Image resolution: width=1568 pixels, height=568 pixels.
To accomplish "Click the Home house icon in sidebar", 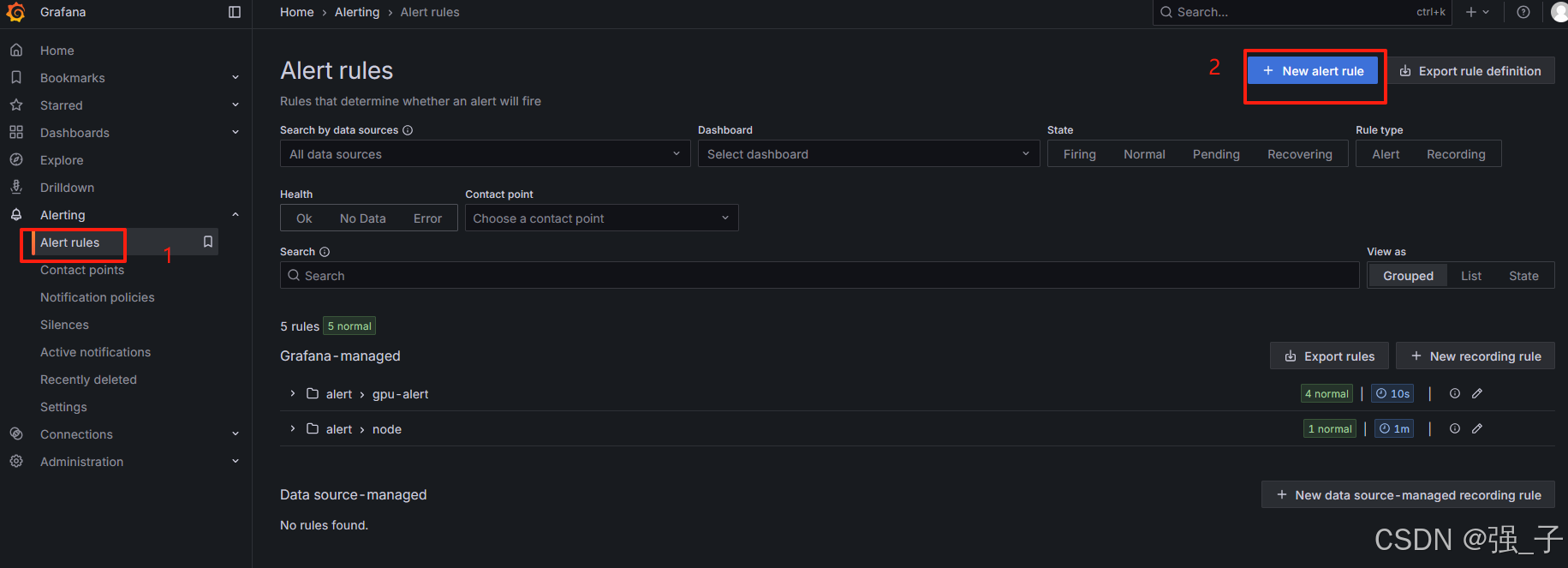I will click(16, 51).
